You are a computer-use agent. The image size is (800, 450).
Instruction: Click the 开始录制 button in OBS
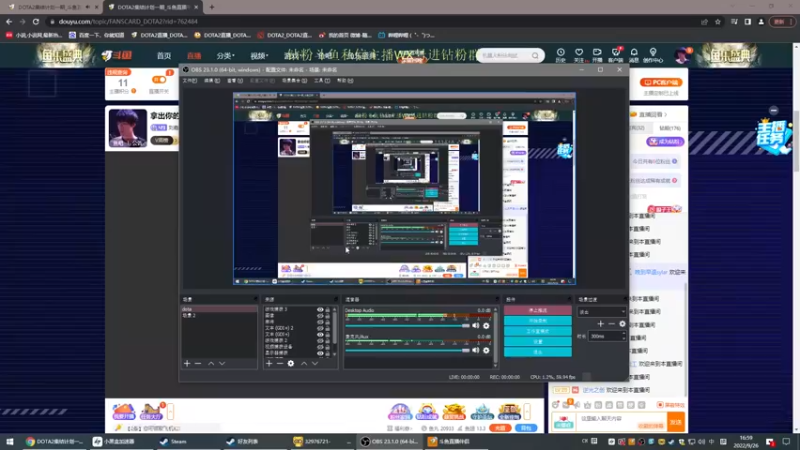(x=538, y=321)
